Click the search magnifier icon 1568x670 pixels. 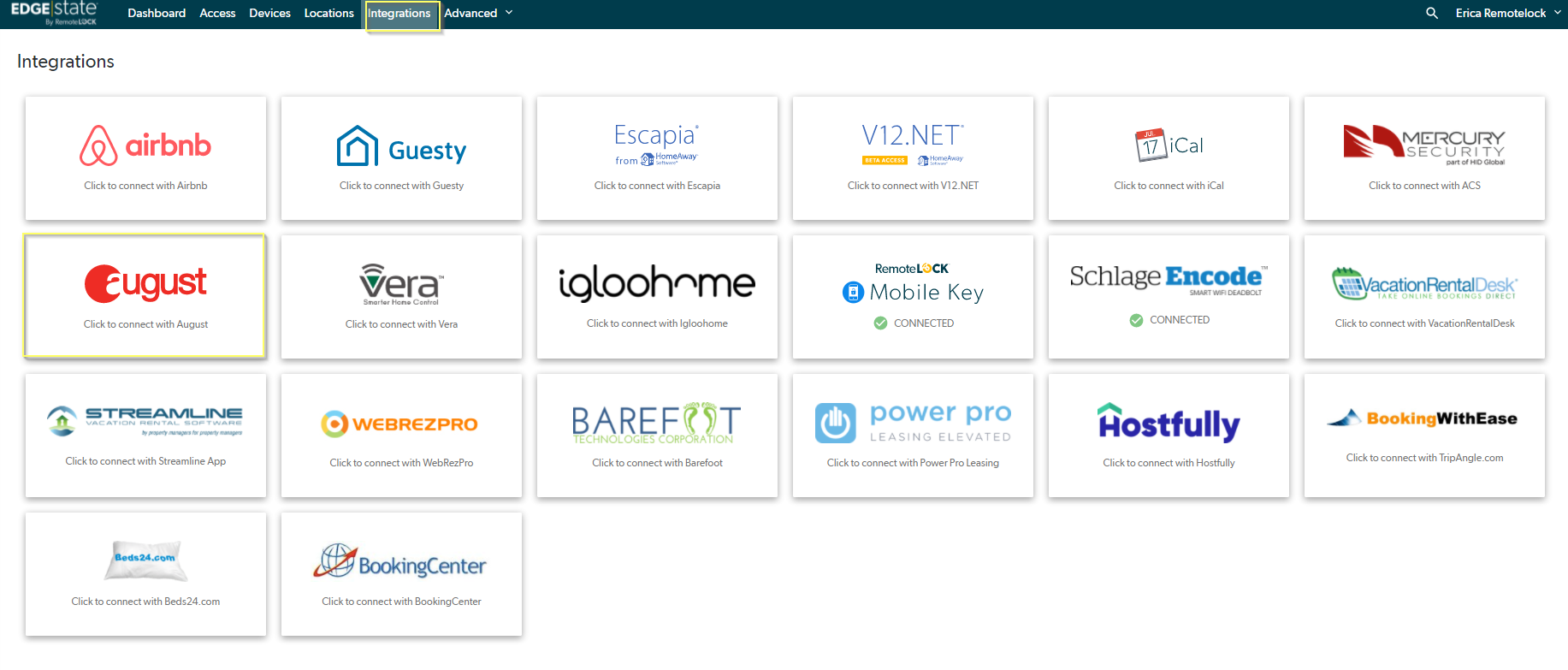(x=1431, y=13)
